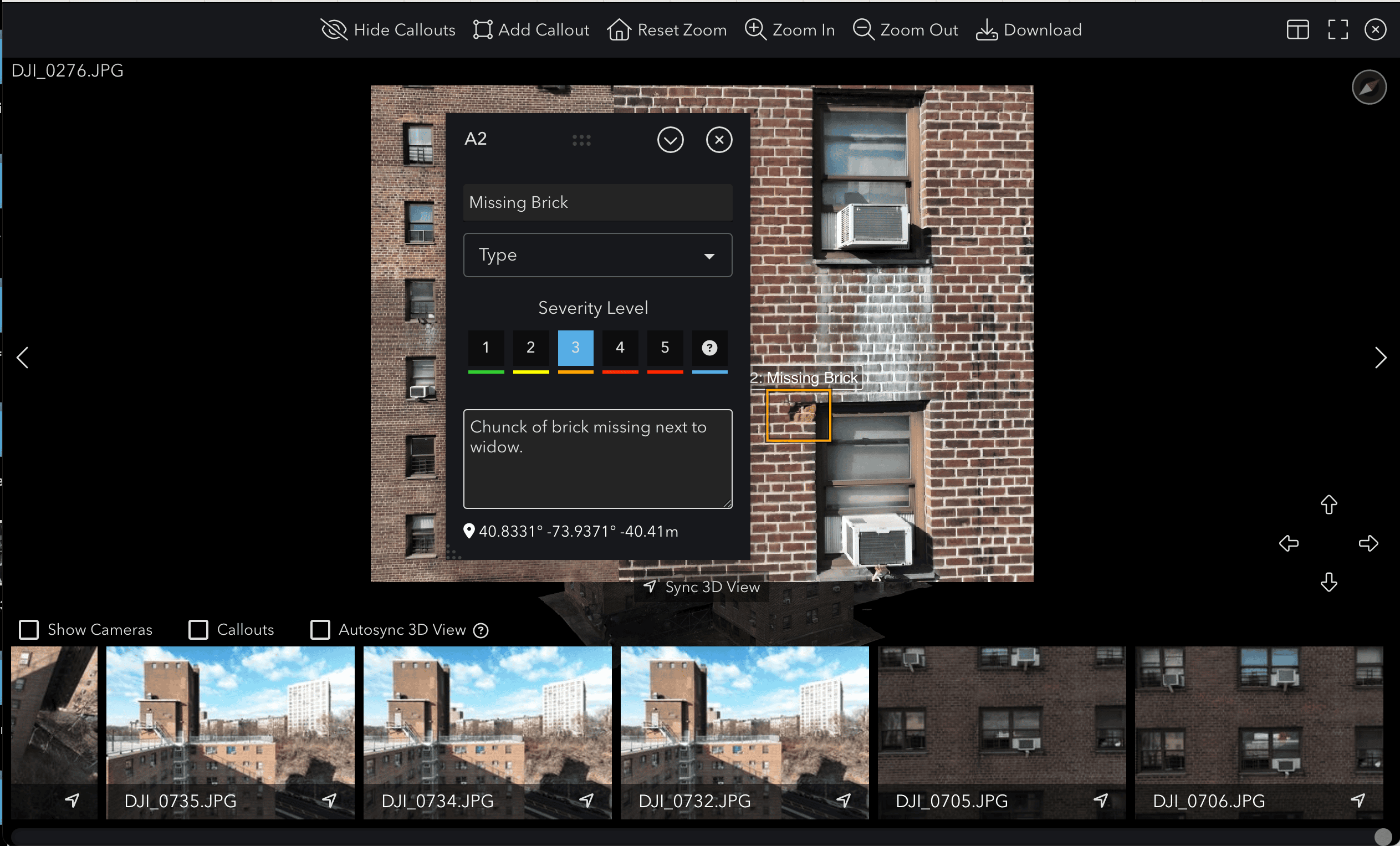Enable Callouts checkbox
This screenshot has height=846, width=1400.
(198, 630)
